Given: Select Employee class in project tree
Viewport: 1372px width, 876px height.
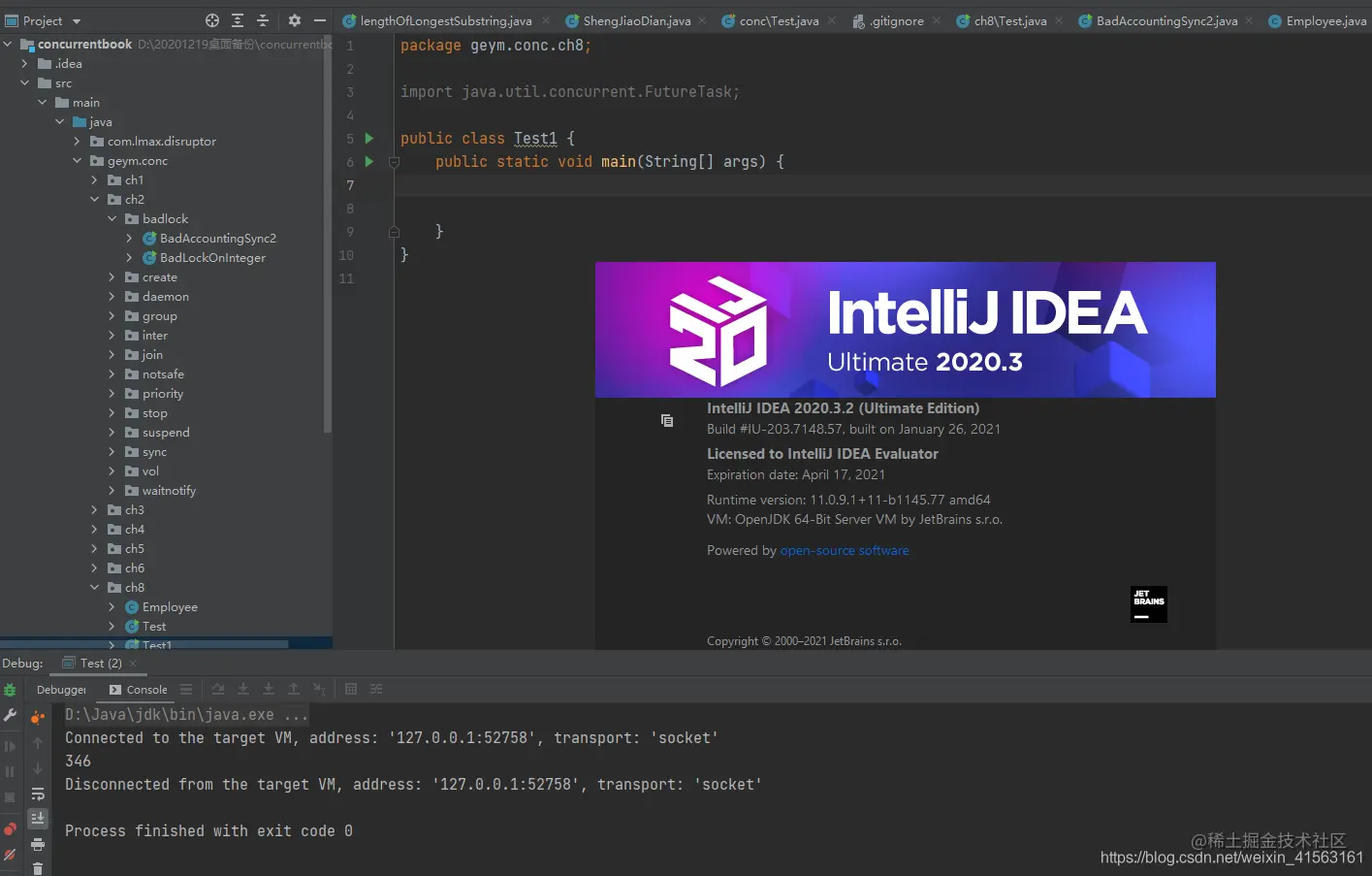Looking at the screenshot, I should tap(170, 606).
